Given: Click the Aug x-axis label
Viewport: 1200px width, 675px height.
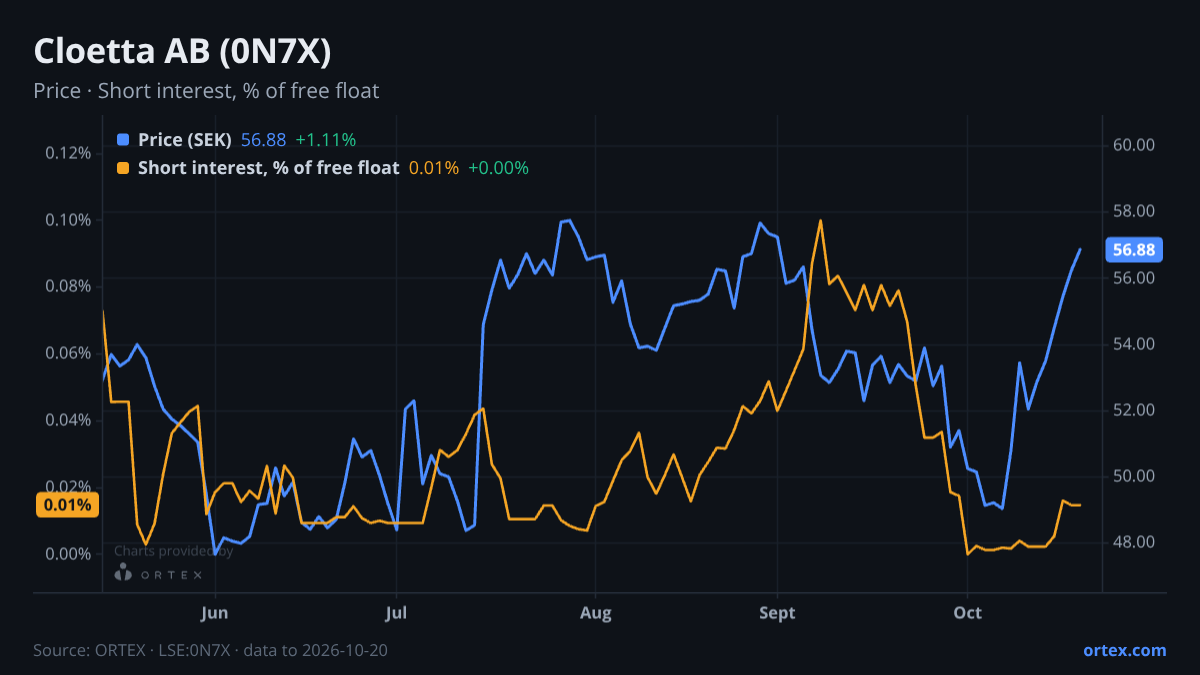Looking at the screenshot, I should point(595,612).
